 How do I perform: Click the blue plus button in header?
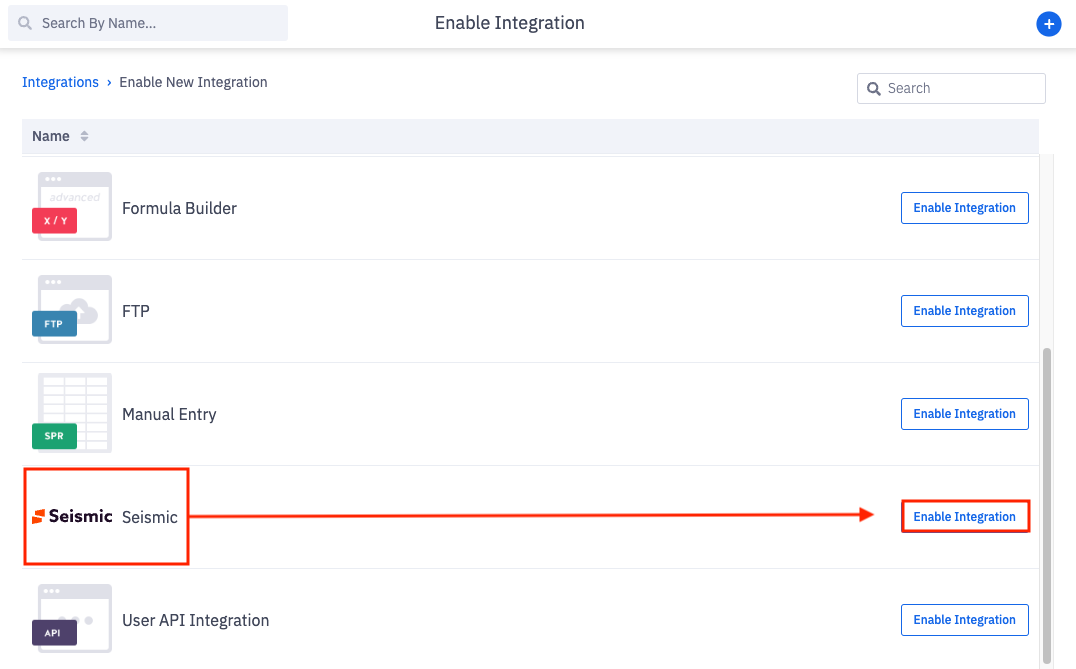pos(1049,23)
